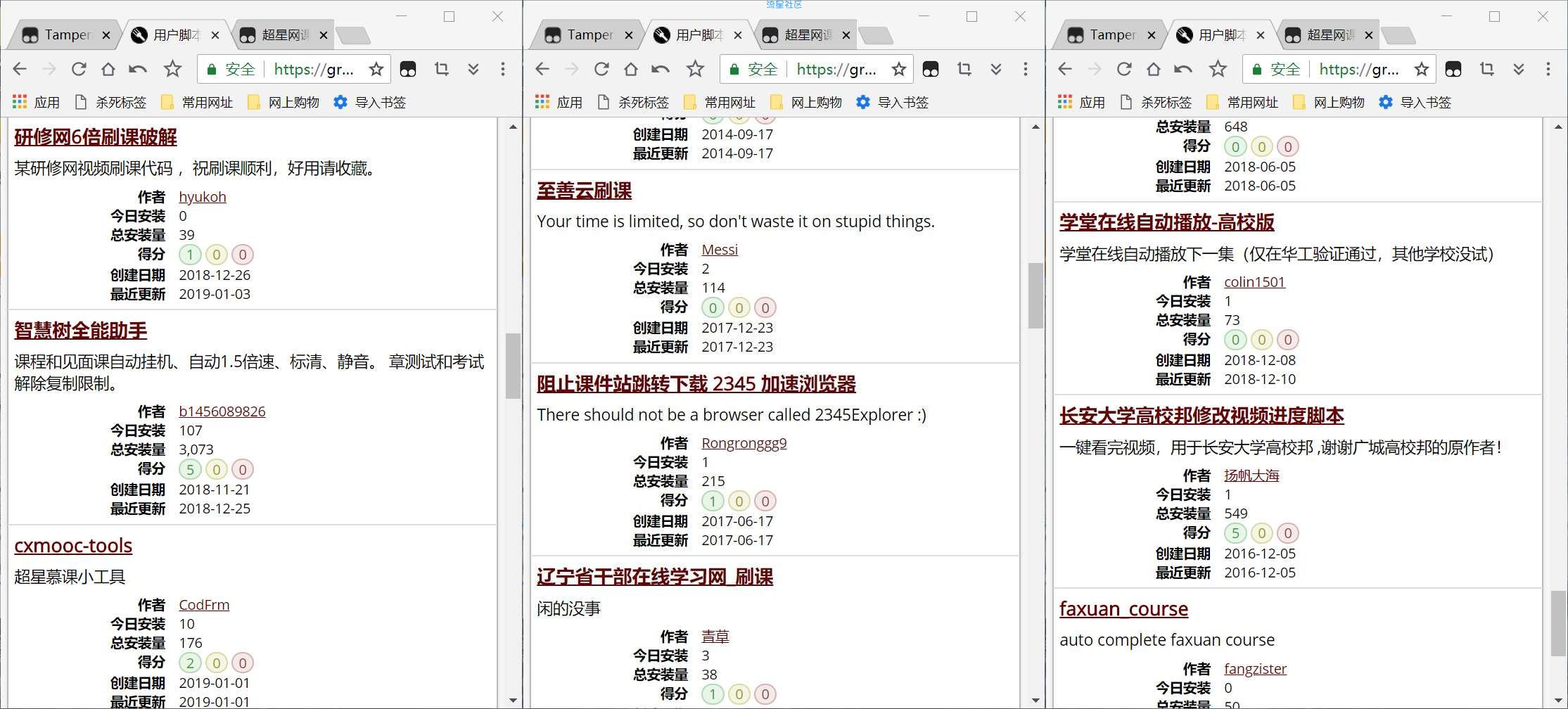Image resolution: width=1568 pixels, height=709 pixels.
Task: Open the 常用网址 bookmark folder in the 至善云刷课 window
Action: 720,102
